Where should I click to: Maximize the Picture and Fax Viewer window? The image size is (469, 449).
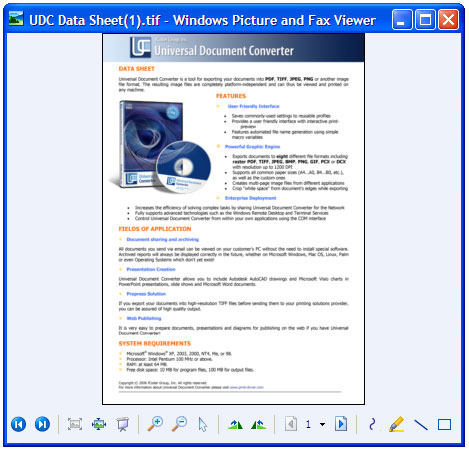point(425,20)
